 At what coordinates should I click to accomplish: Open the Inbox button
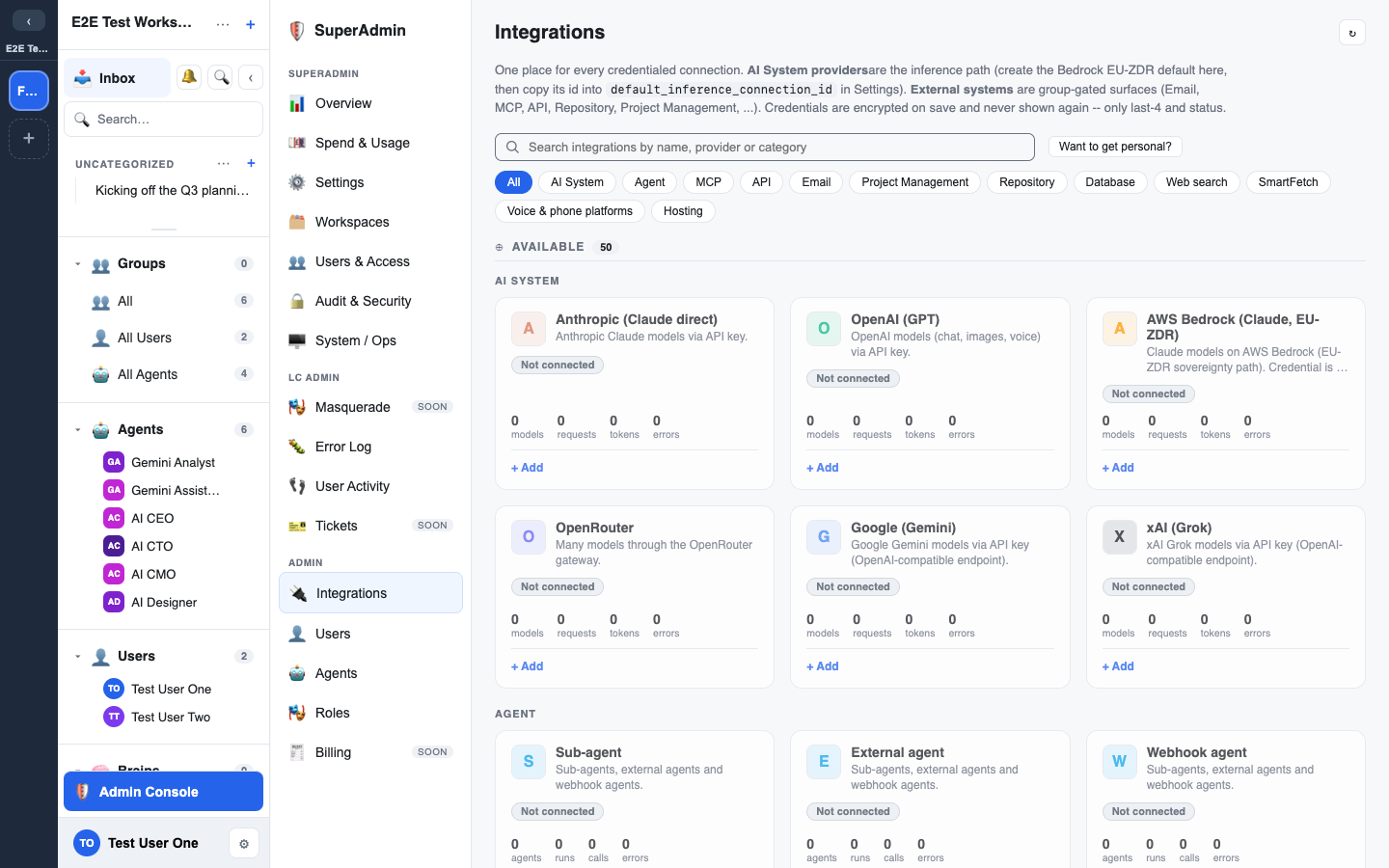tap(118, 78)
